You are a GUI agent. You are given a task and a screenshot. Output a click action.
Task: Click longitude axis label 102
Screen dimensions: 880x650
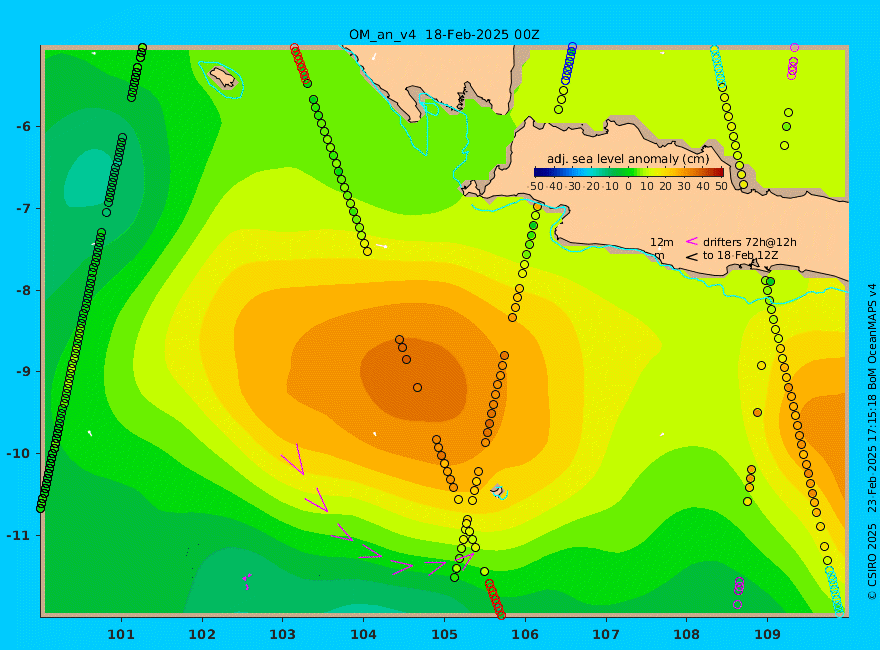pyautogui.click(x=202, y=635)
